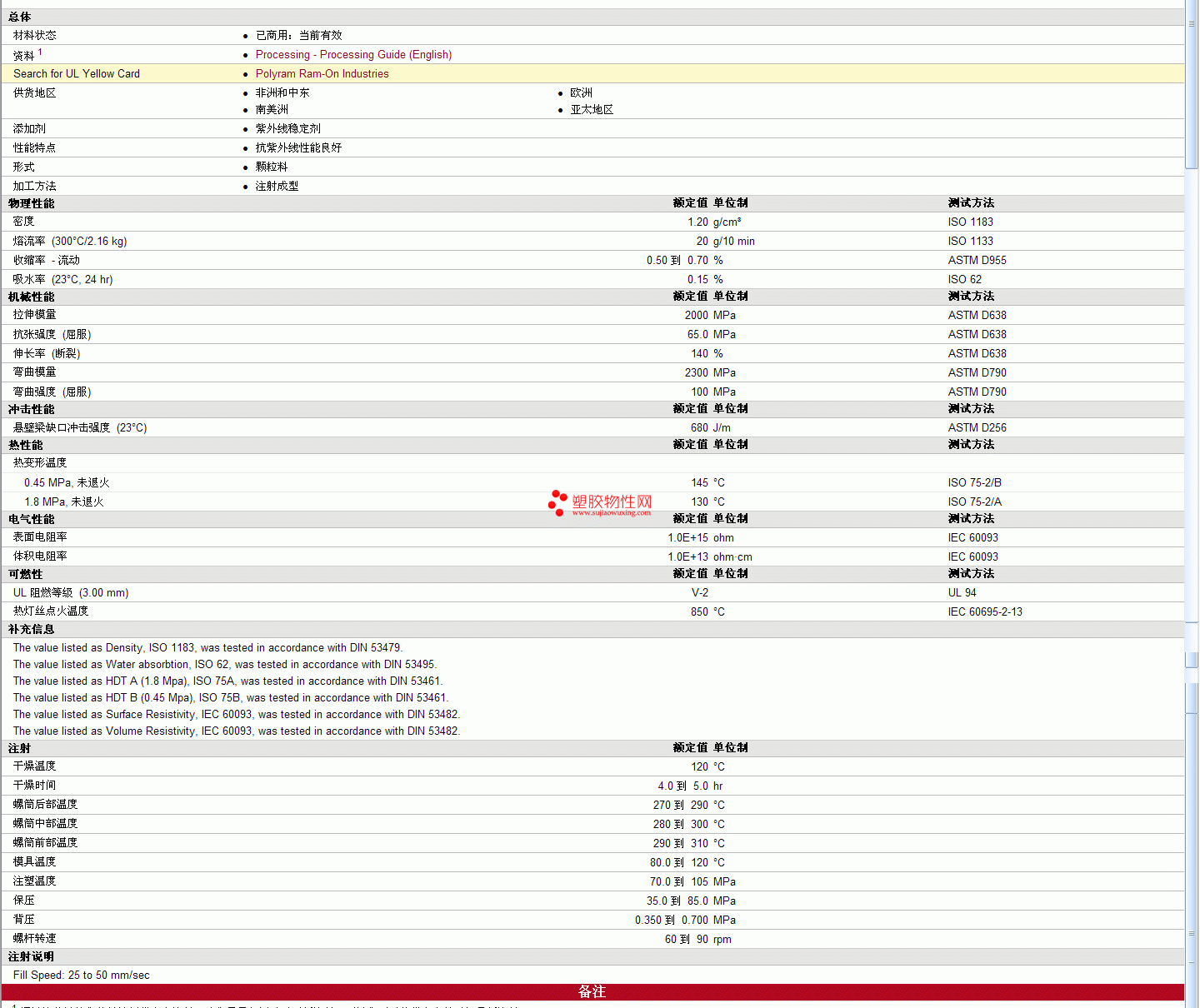Select the '熔流率 (300°C/2.16 kg)' row label
1200x1008 pixels.
coord(70,241)
